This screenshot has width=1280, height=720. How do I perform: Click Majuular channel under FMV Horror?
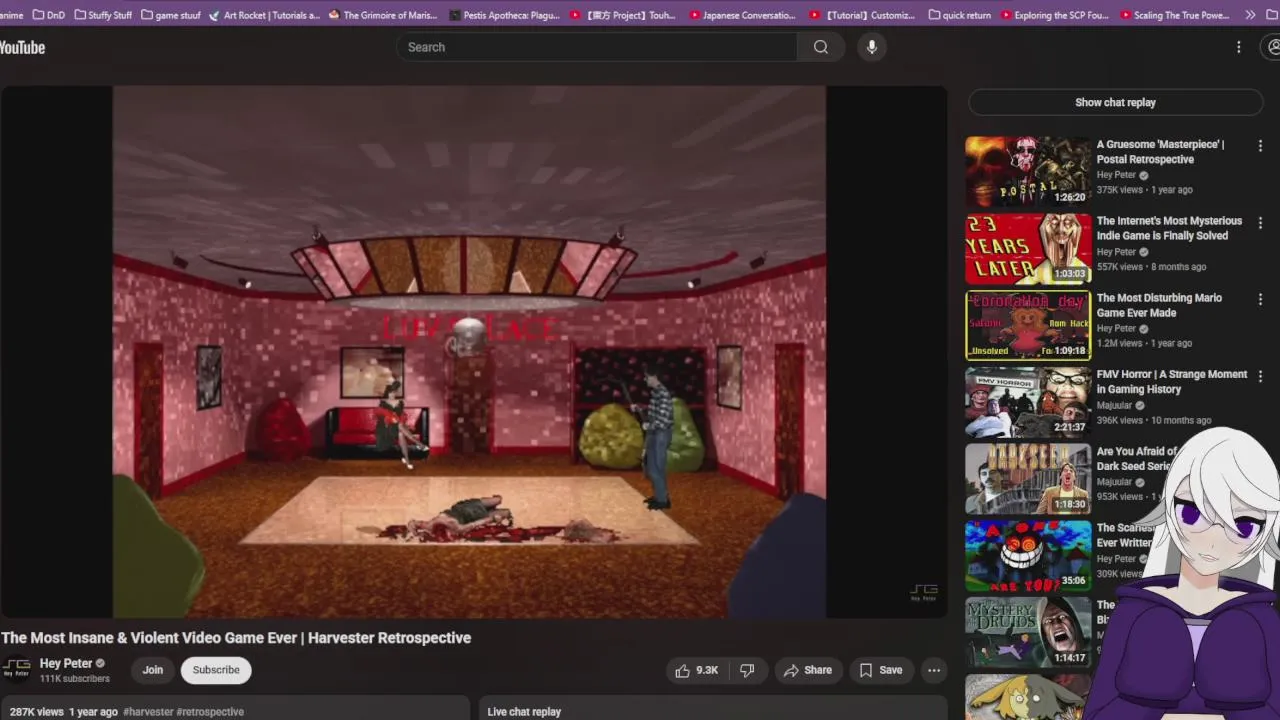[x=1114, y=405]
